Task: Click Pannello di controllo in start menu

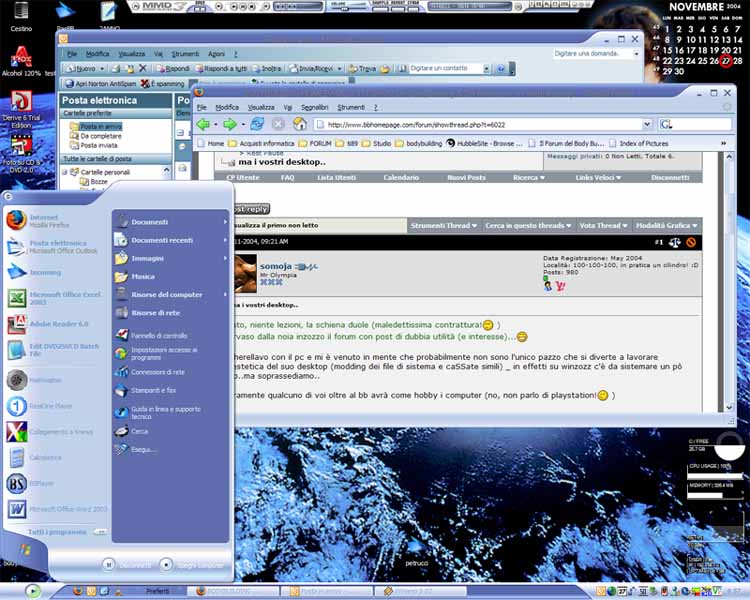Action: point(152,335)
